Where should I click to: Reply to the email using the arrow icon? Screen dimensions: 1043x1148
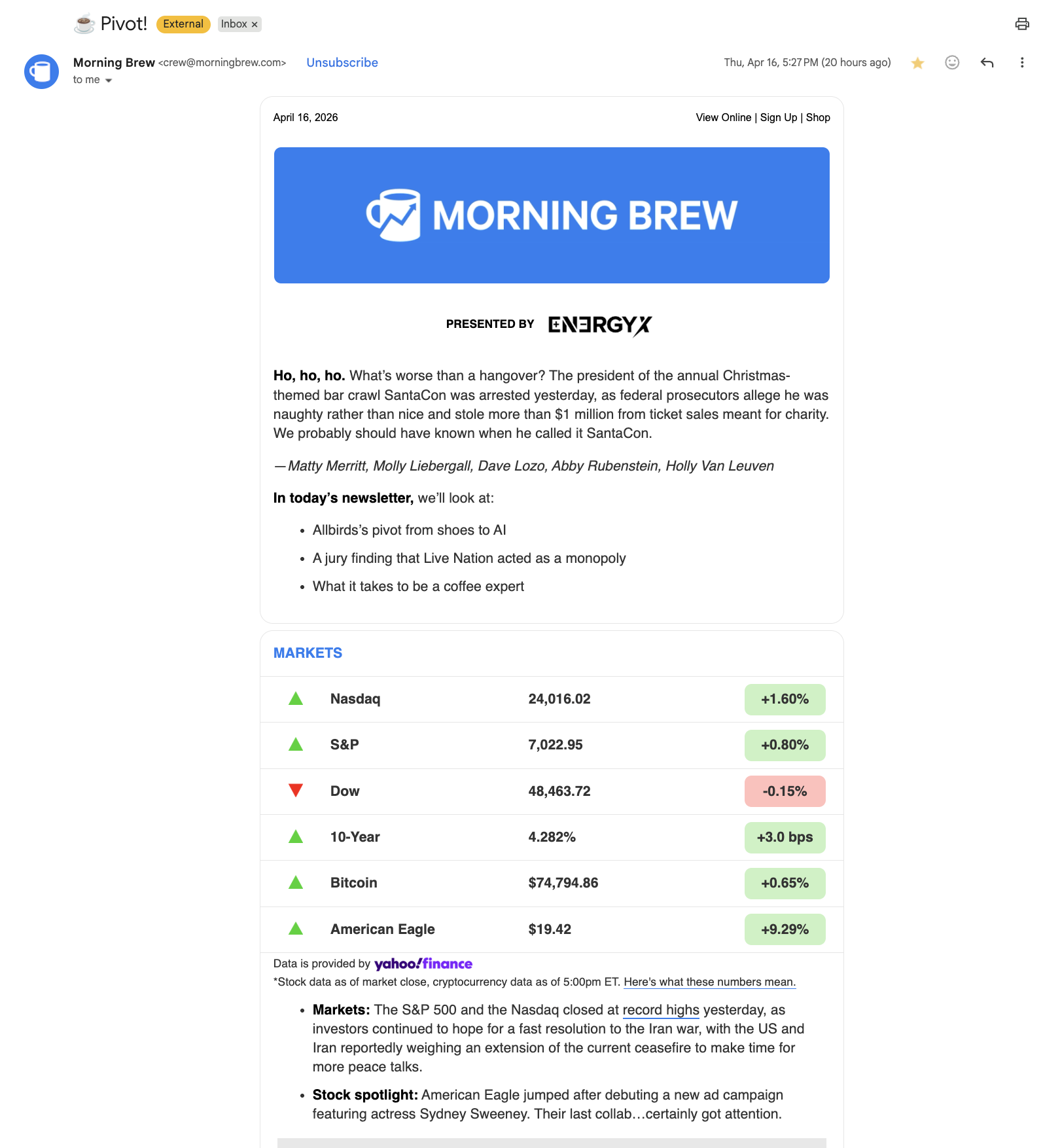pyautogui.click(x=987, y=62)
